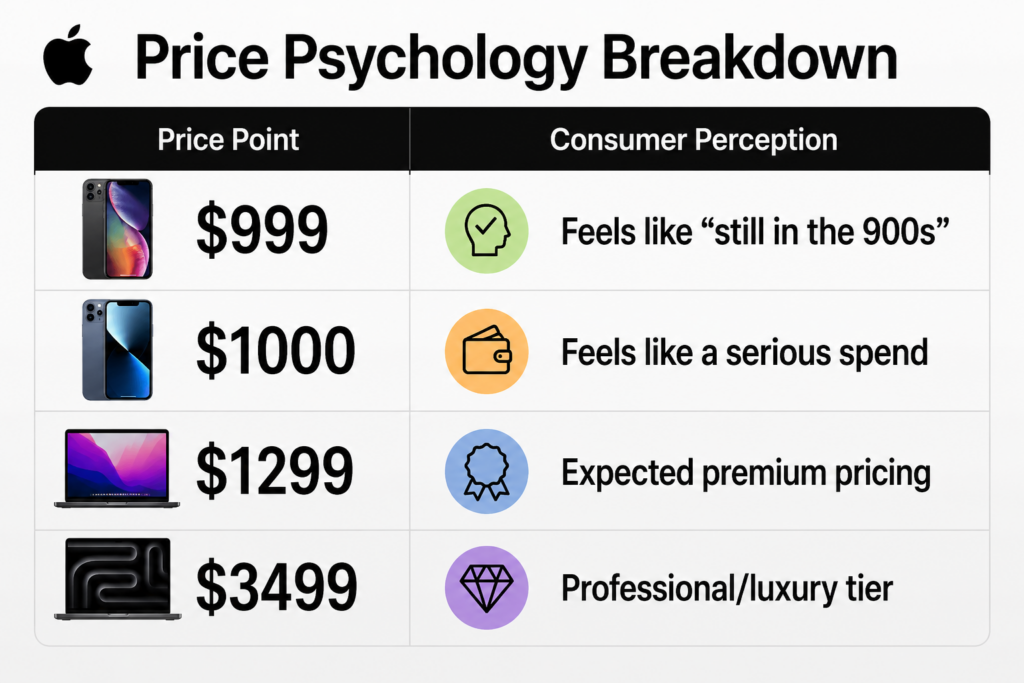This screenshot has width=1024, height=683.
Task: Select the green head-with-checkmark icon
Action: coord(487,230)
